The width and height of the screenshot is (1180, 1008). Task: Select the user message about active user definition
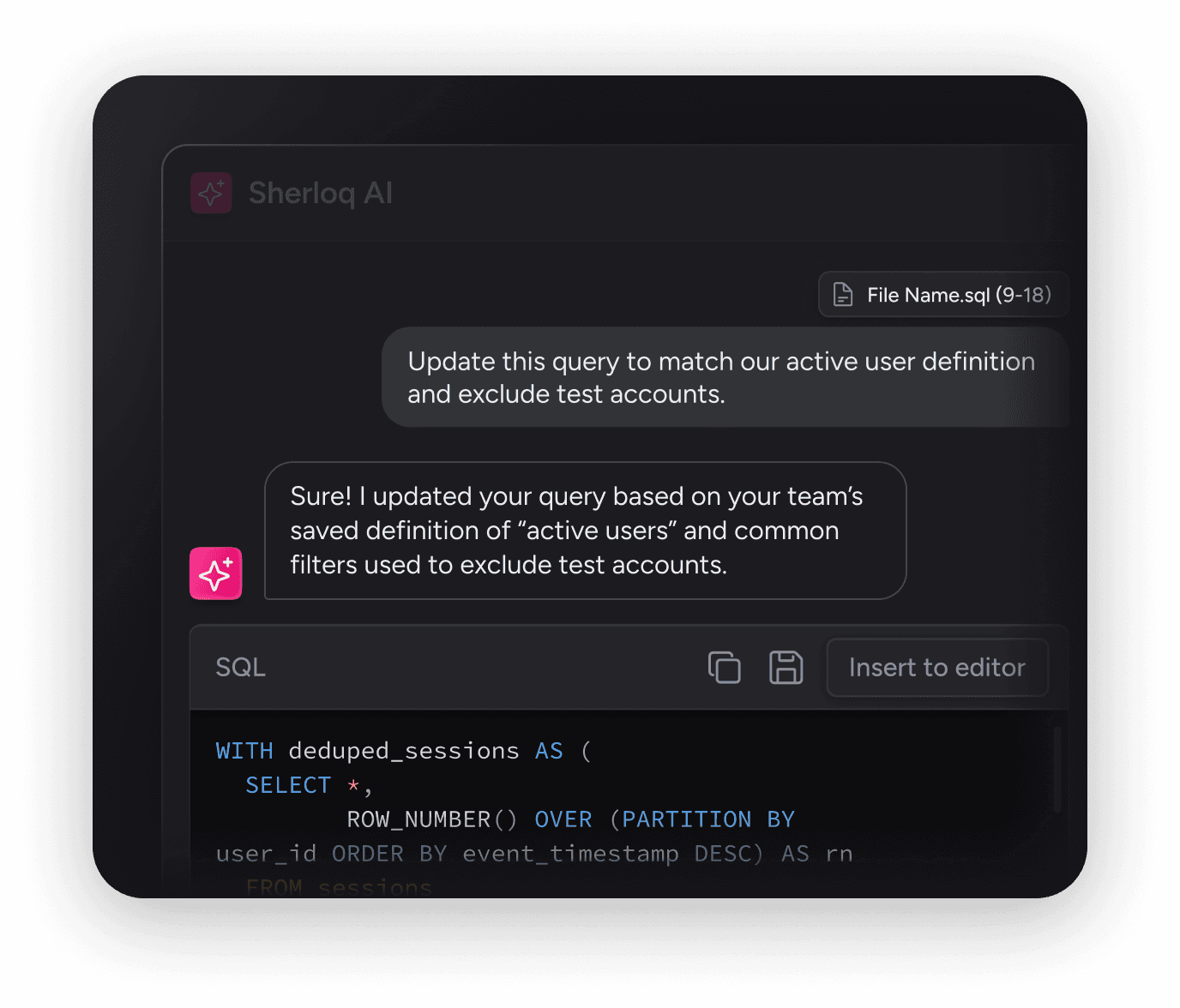[725, 377]
